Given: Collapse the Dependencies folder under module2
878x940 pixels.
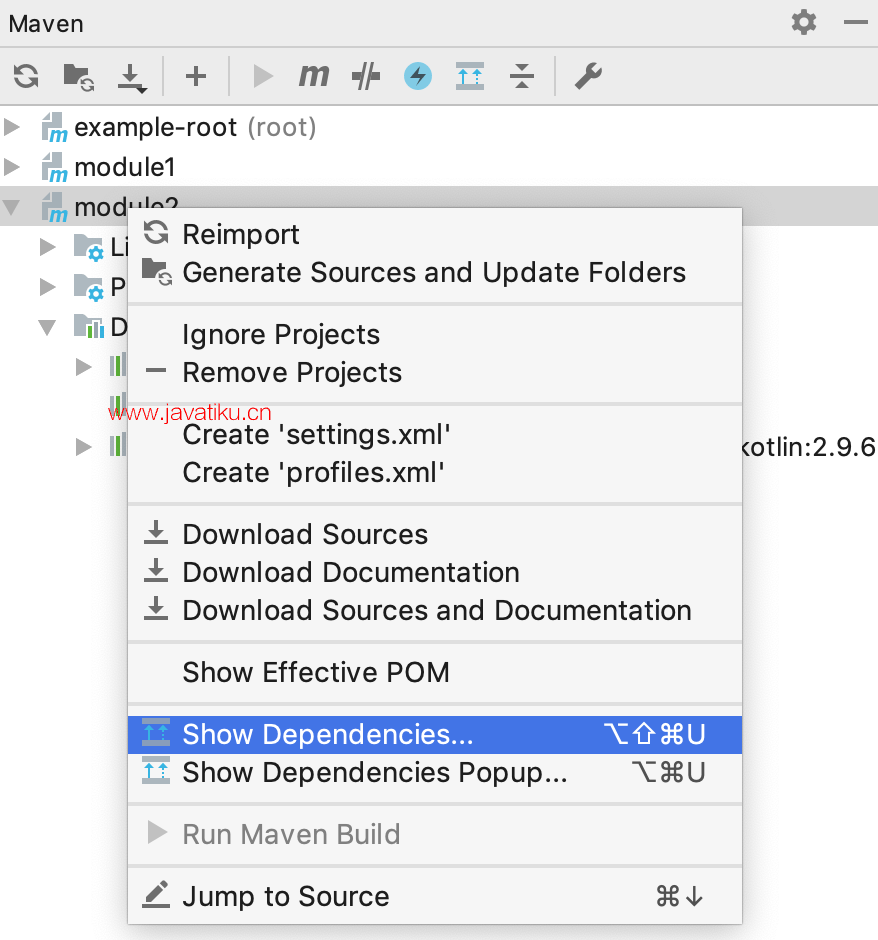Looking at the screenshot, I should 47,327.
